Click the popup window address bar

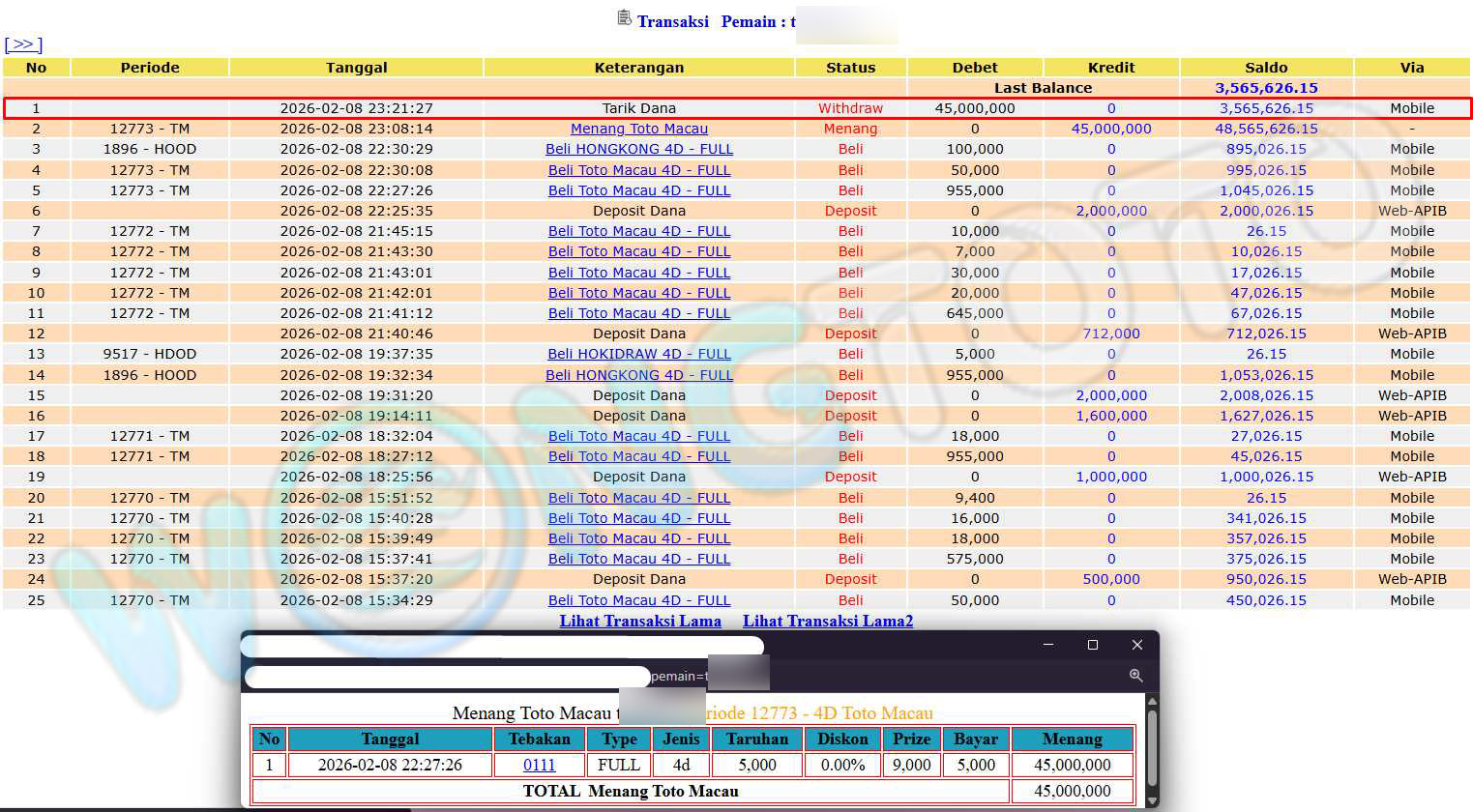click(447, 677)
